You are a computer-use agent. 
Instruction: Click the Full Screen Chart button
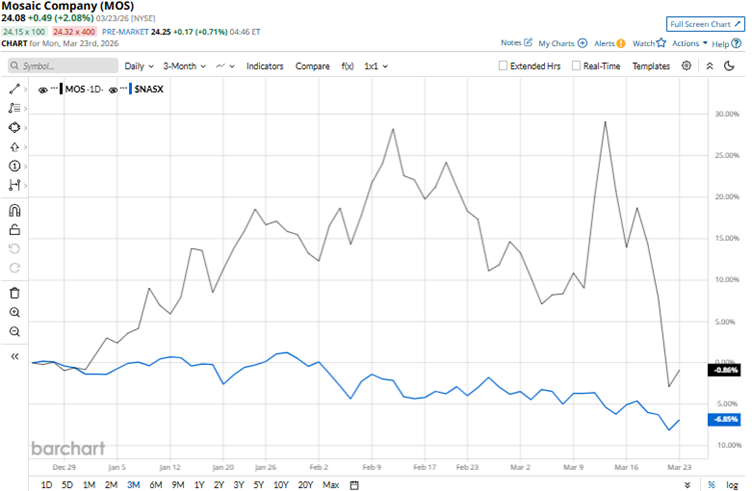[x=705, y=24]
